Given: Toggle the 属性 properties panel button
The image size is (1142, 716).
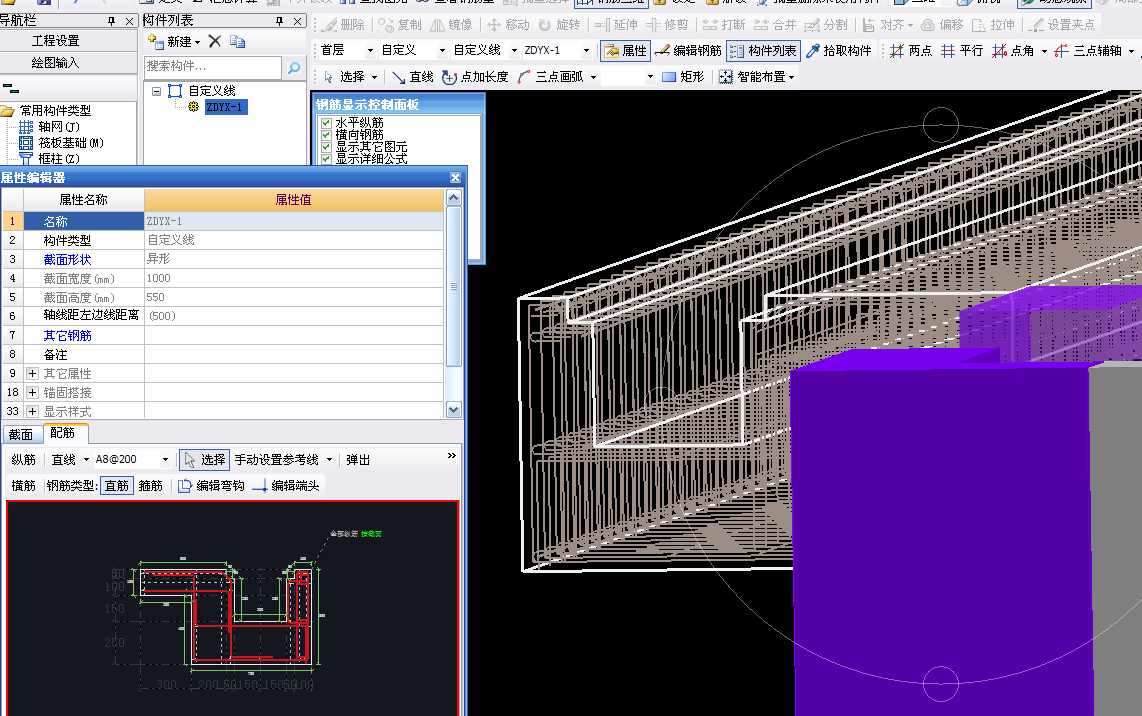Looking at the screenshot, I should coord(625,50).
